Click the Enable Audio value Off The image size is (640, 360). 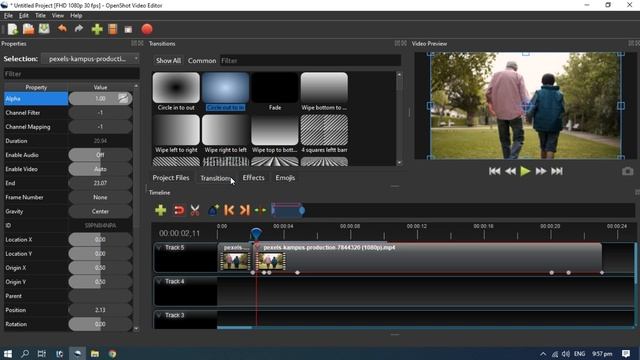[100, 155]
